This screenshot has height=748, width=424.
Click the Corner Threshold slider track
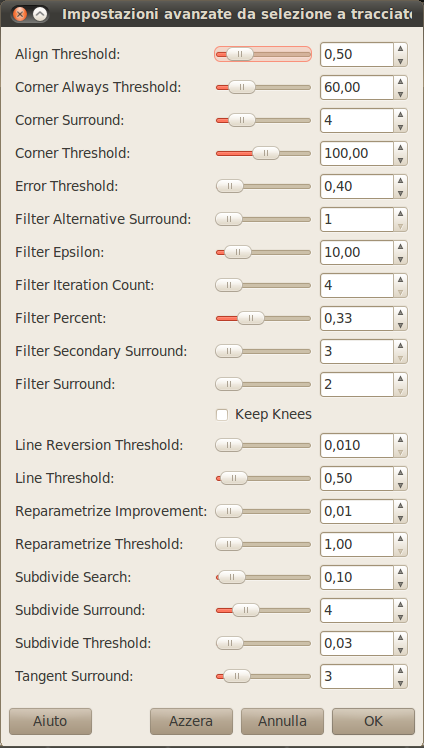point(263,154)
